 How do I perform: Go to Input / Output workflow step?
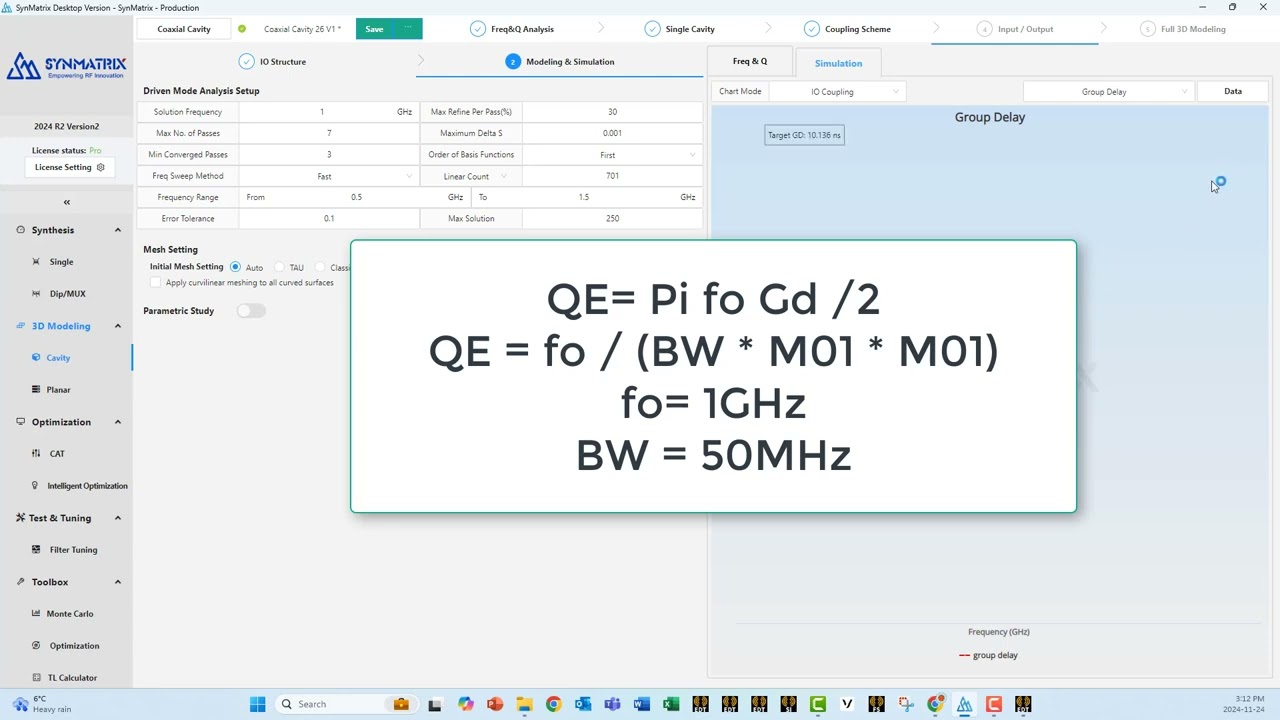click(1015, 29)
